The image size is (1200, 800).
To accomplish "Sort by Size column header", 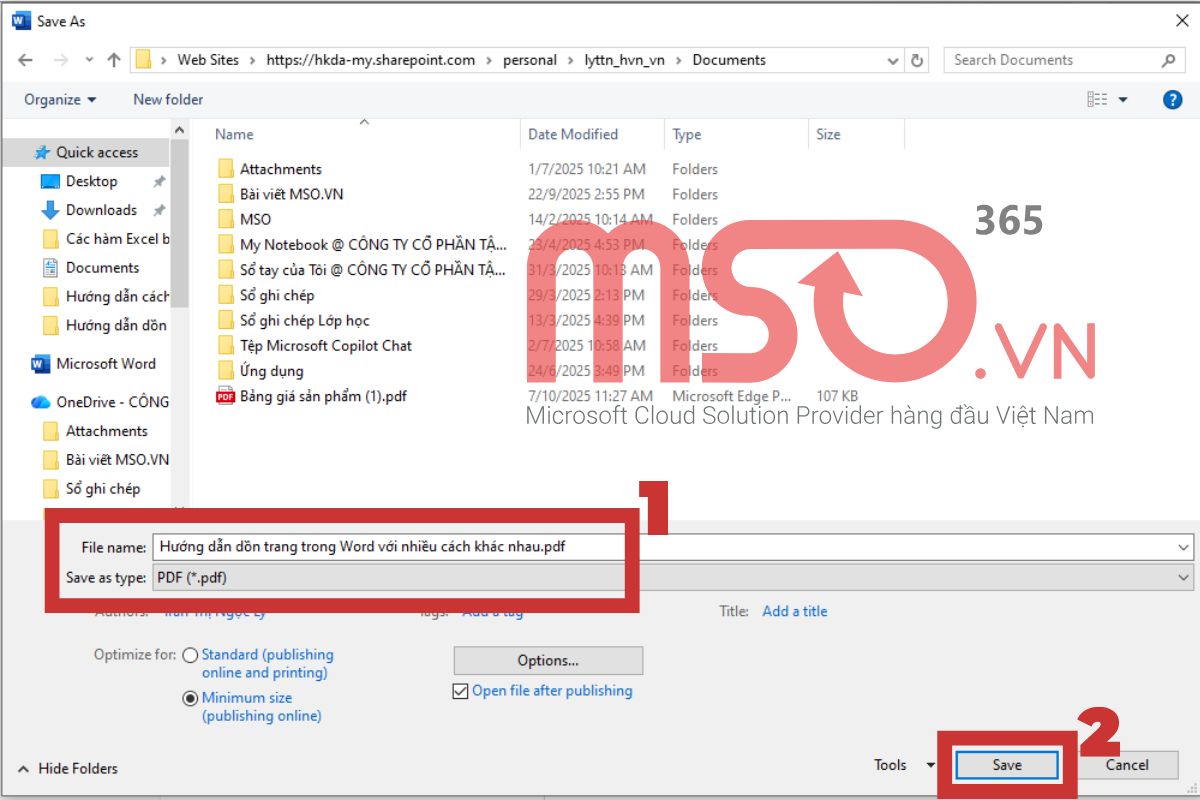I will (x=828, y=134).
